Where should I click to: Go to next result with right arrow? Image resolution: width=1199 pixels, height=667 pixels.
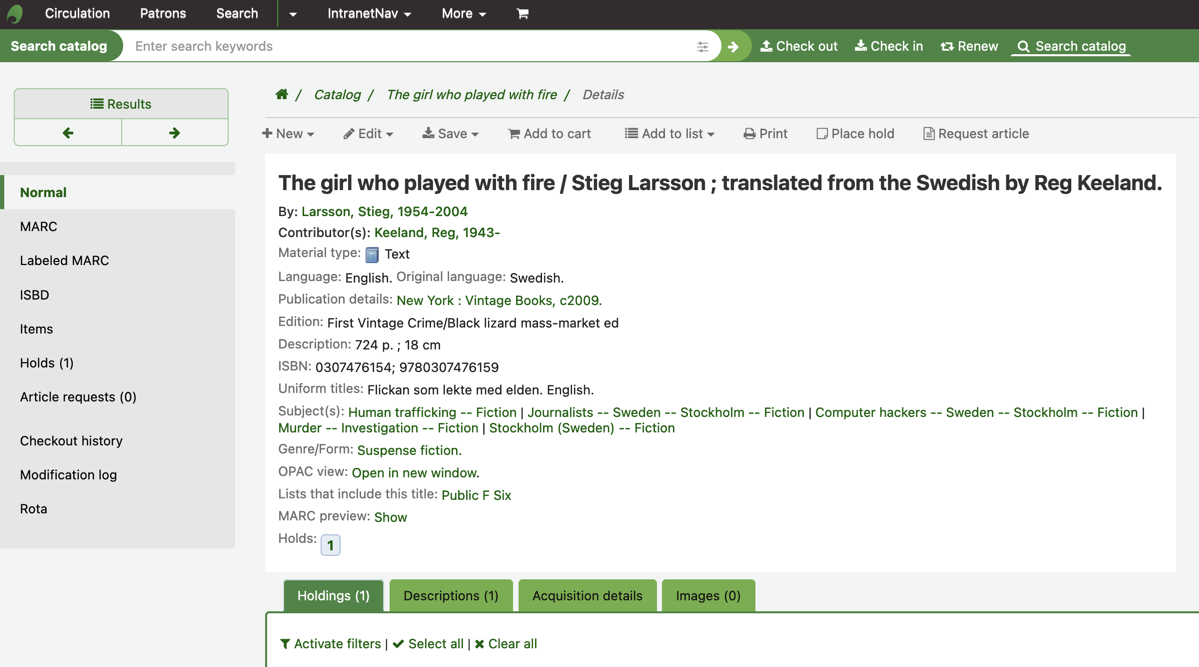click(x=174, y=133)
